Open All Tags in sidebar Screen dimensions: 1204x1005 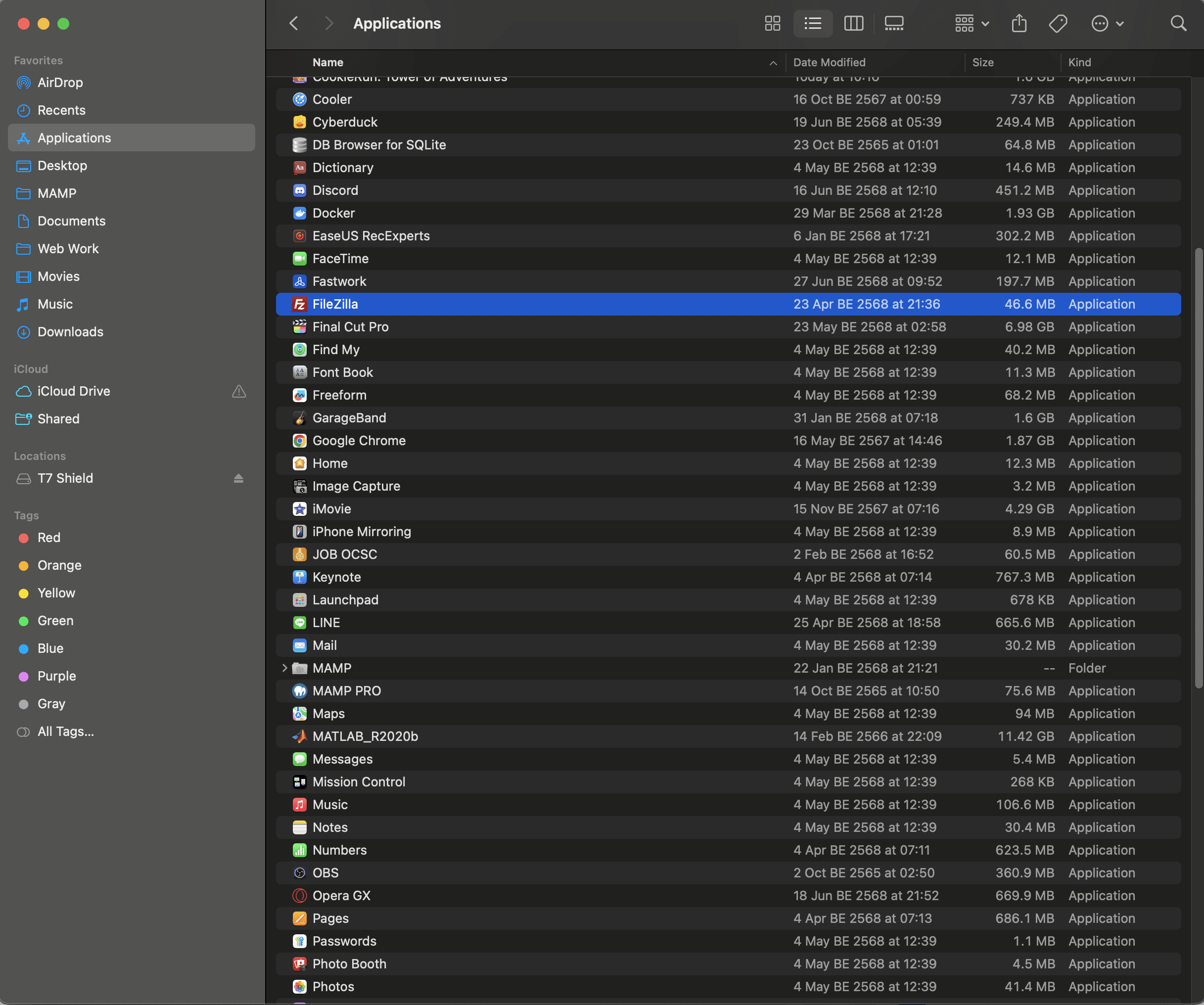[65, 731]
